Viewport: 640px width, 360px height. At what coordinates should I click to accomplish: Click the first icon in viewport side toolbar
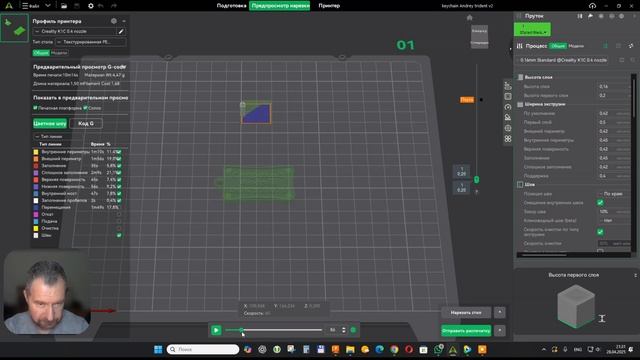508,86
